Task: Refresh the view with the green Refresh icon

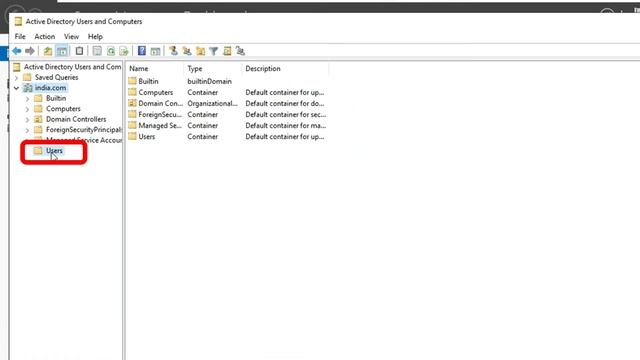Action: click(x=111, y=51)
